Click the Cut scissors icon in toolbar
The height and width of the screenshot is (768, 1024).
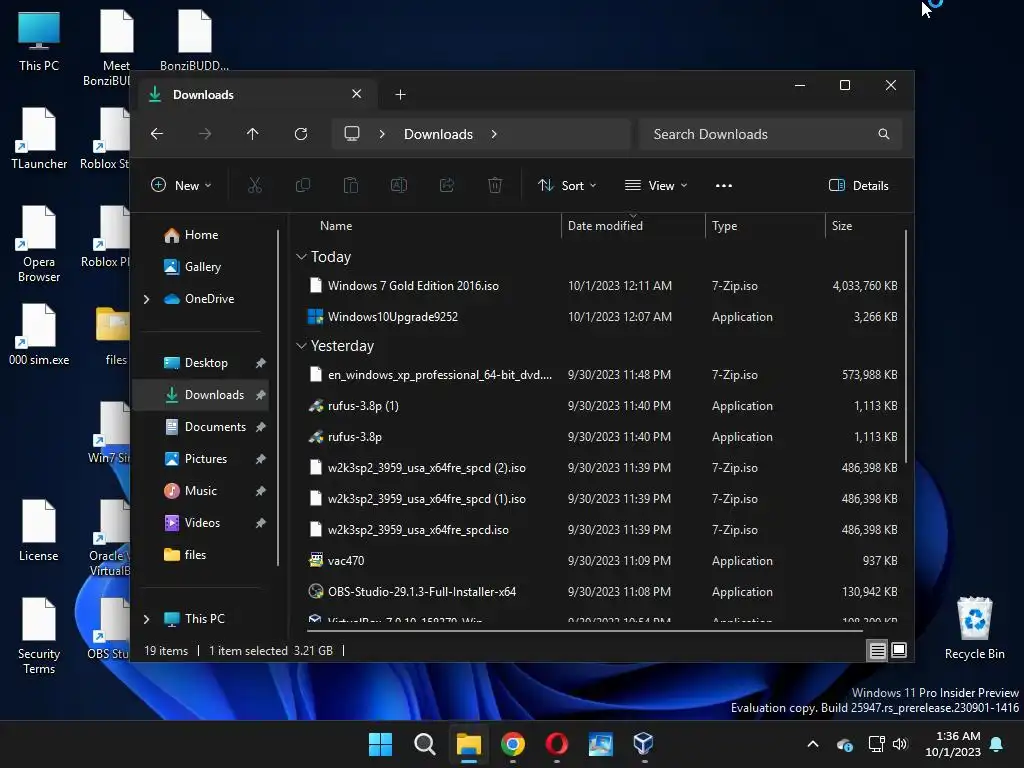(255, 185)
